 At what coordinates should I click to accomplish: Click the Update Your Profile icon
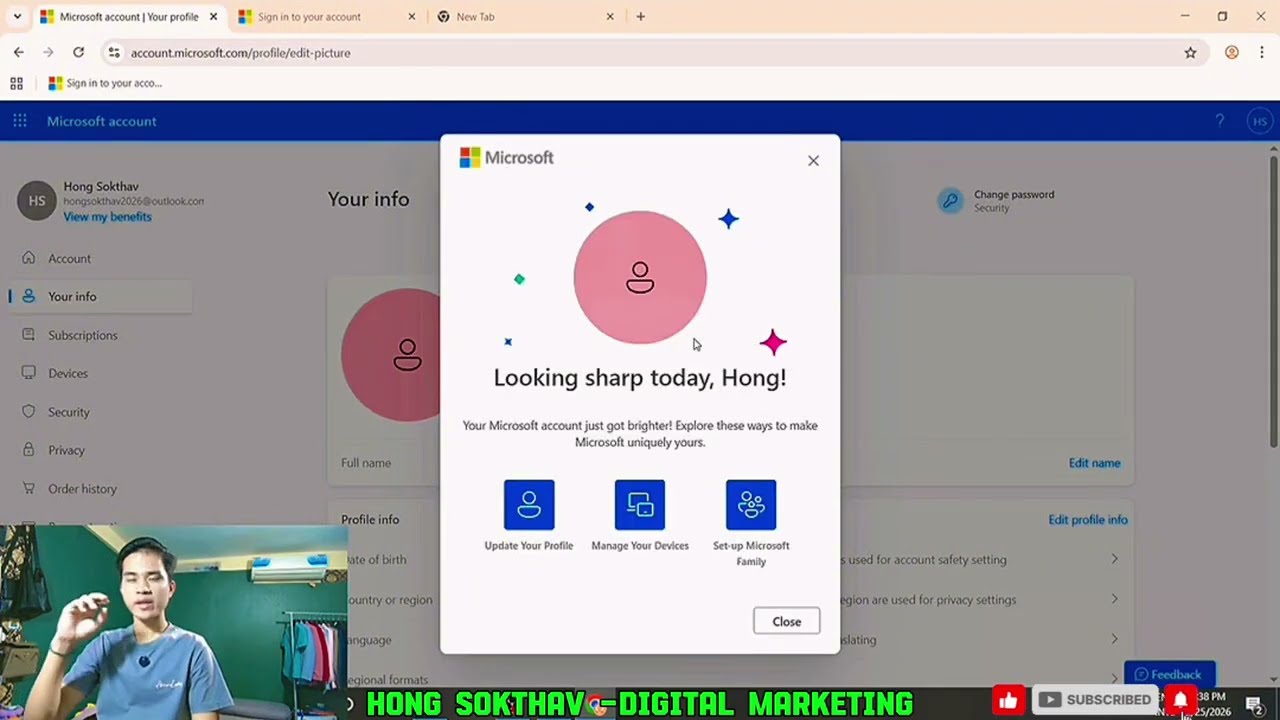[529, 505]
